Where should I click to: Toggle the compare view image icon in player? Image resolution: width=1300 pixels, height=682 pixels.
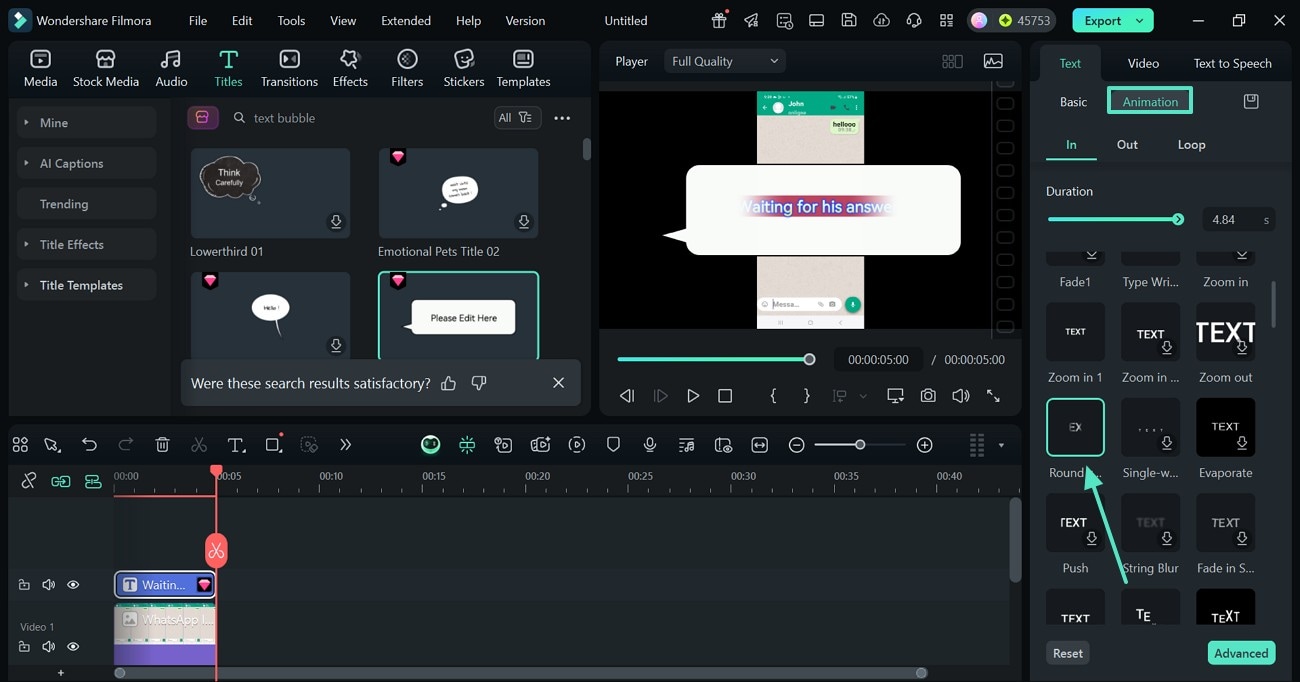(x=993, y=61)
